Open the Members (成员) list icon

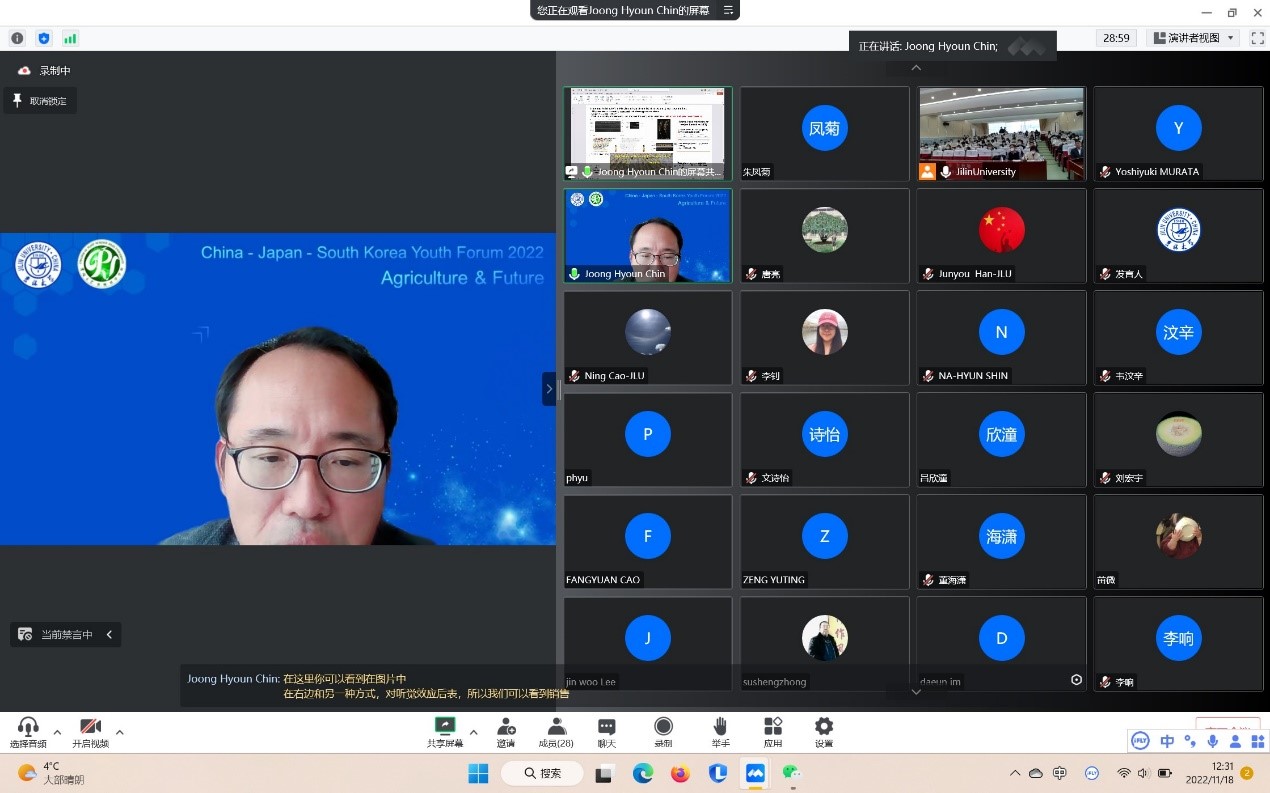556,727
